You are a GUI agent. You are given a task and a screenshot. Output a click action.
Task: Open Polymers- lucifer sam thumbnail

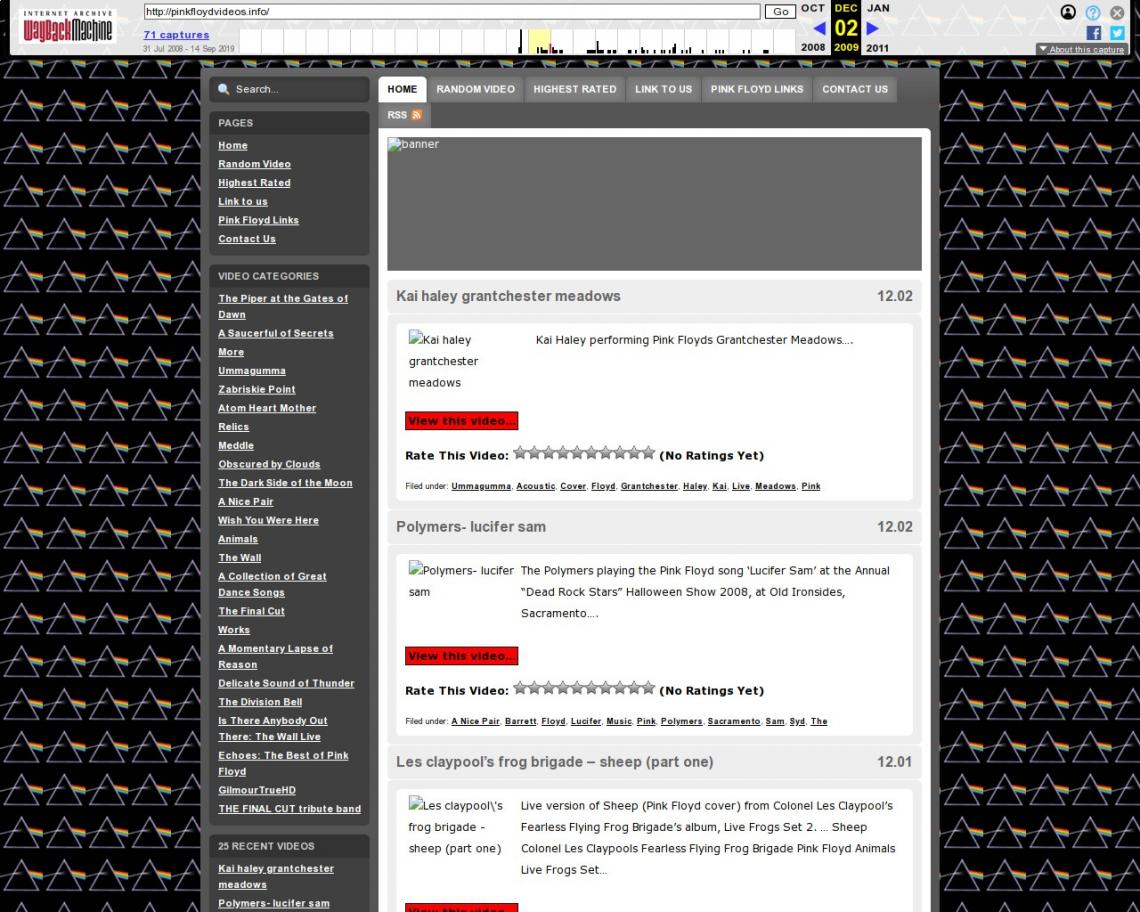pyautogui.click(x=461, y=581)
